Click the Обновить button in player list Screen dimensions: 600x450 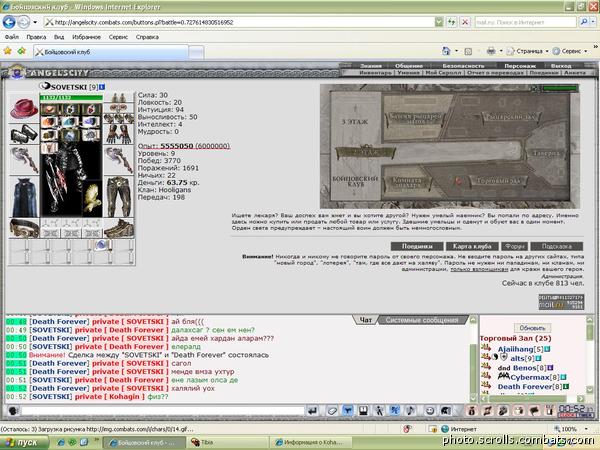pyautogui.click(x=532, y=328)
